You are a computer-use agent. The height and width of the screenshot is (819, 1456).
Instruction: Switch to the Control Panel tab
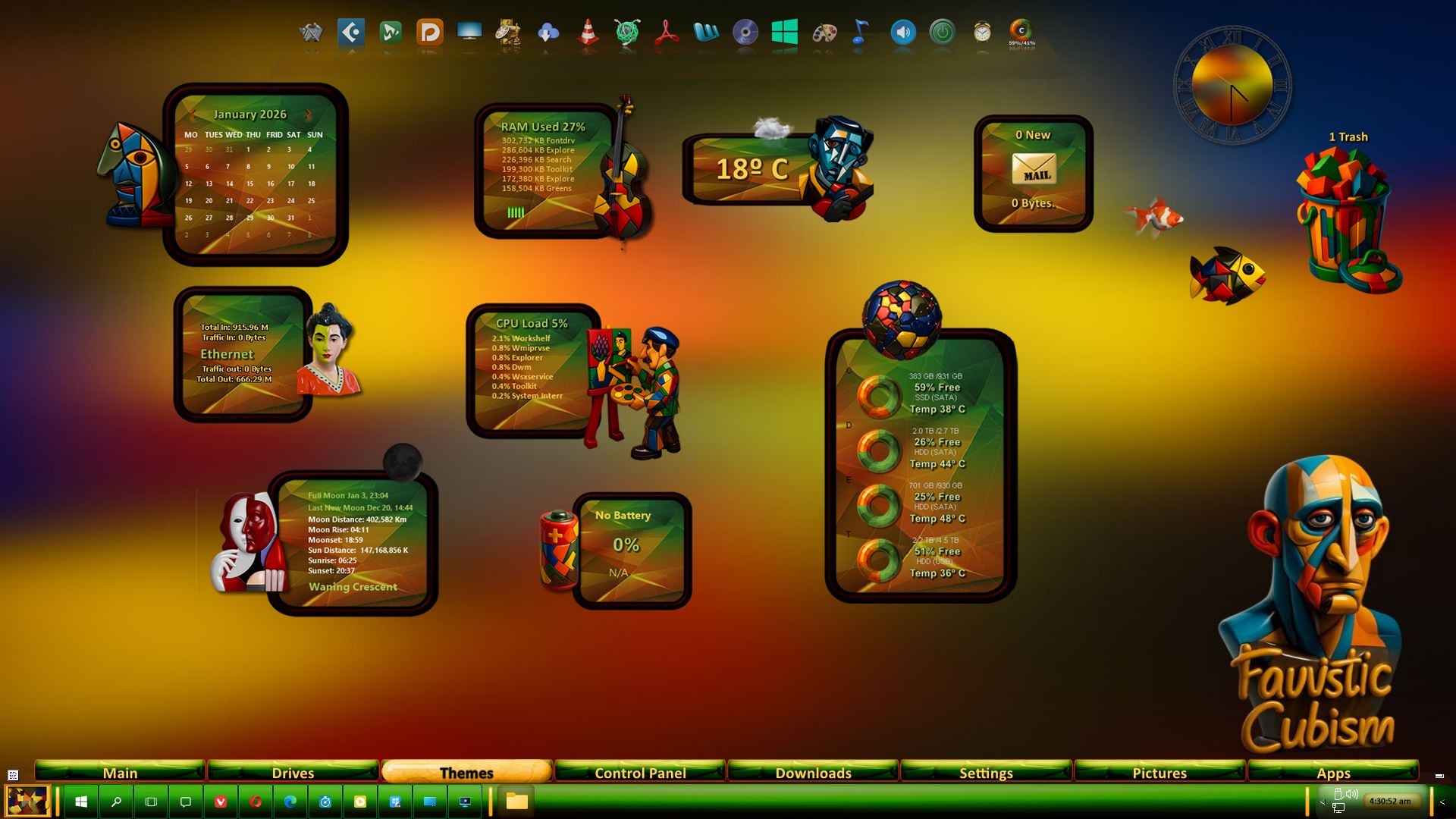[x=640, y=772]
